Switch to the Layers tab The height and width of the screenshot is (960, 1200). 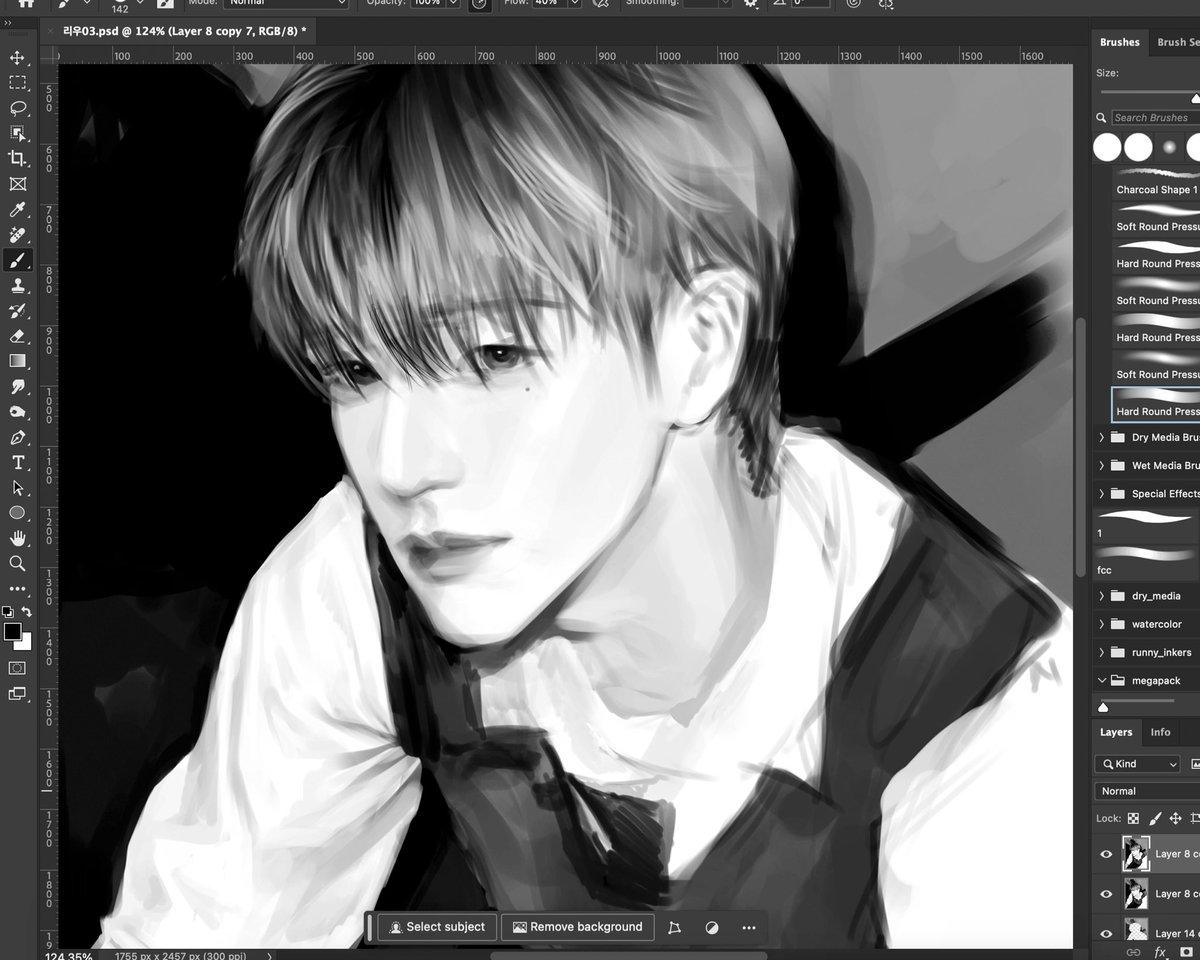tap(1116, 732)
